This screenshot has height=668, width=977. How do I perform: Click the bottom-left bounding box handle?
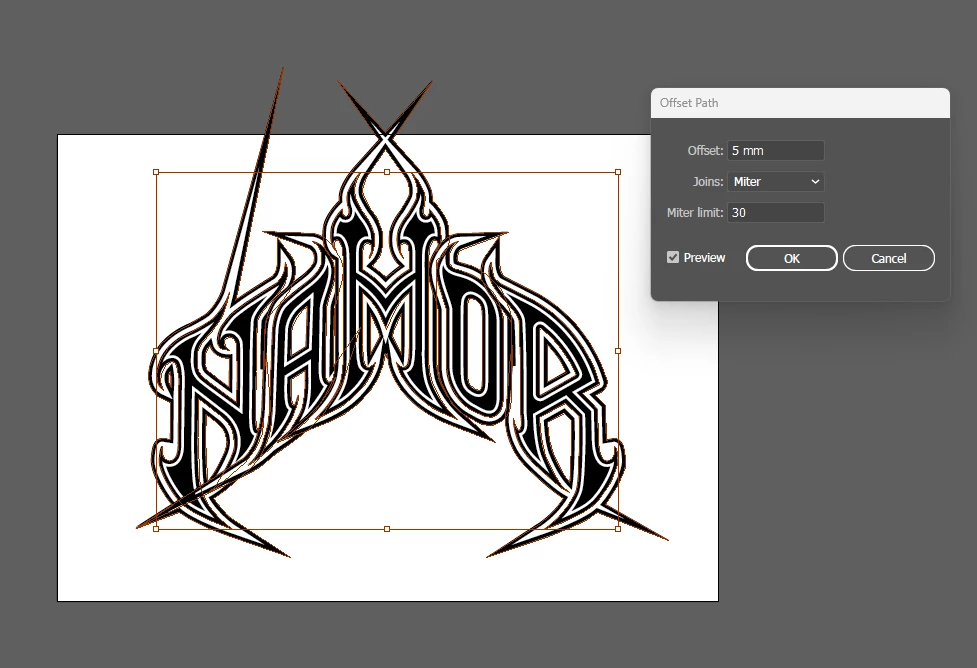click(156, 529)
